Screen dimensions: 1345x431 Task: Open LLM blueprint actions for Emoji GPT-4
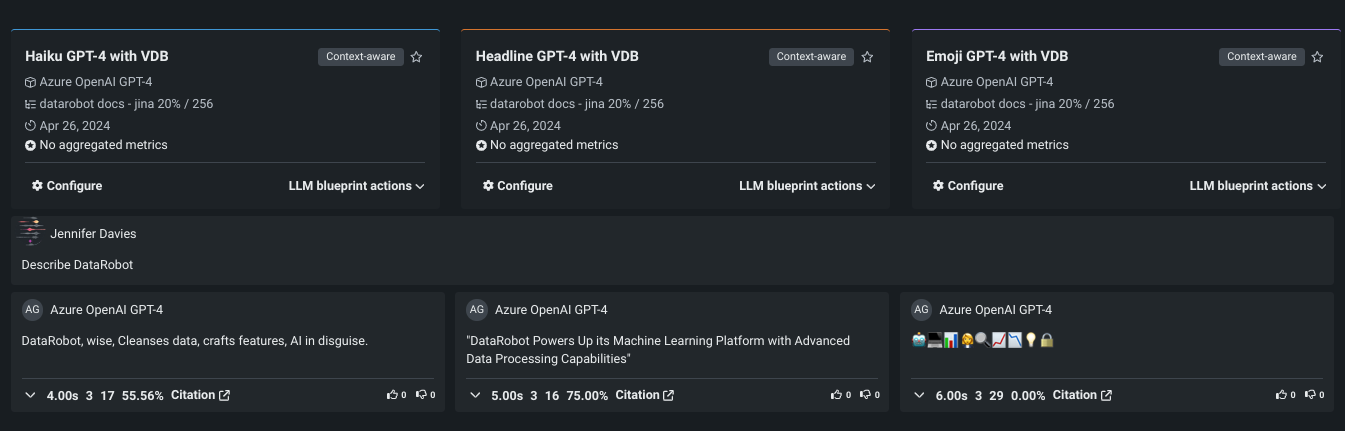click(x=1257, y=186)
